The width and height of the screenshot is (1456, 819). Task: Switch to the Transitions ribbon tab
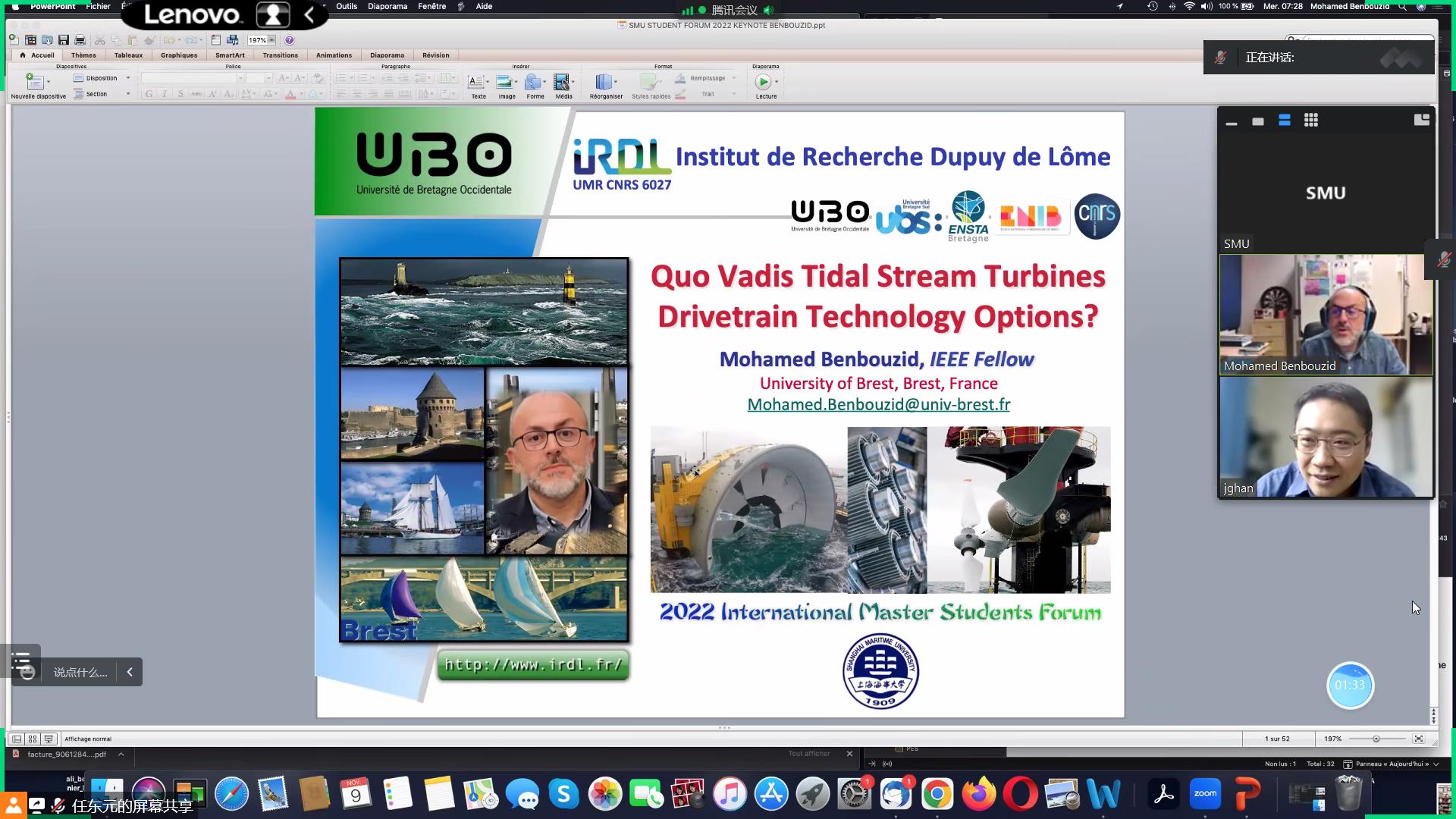coord(280,55)
